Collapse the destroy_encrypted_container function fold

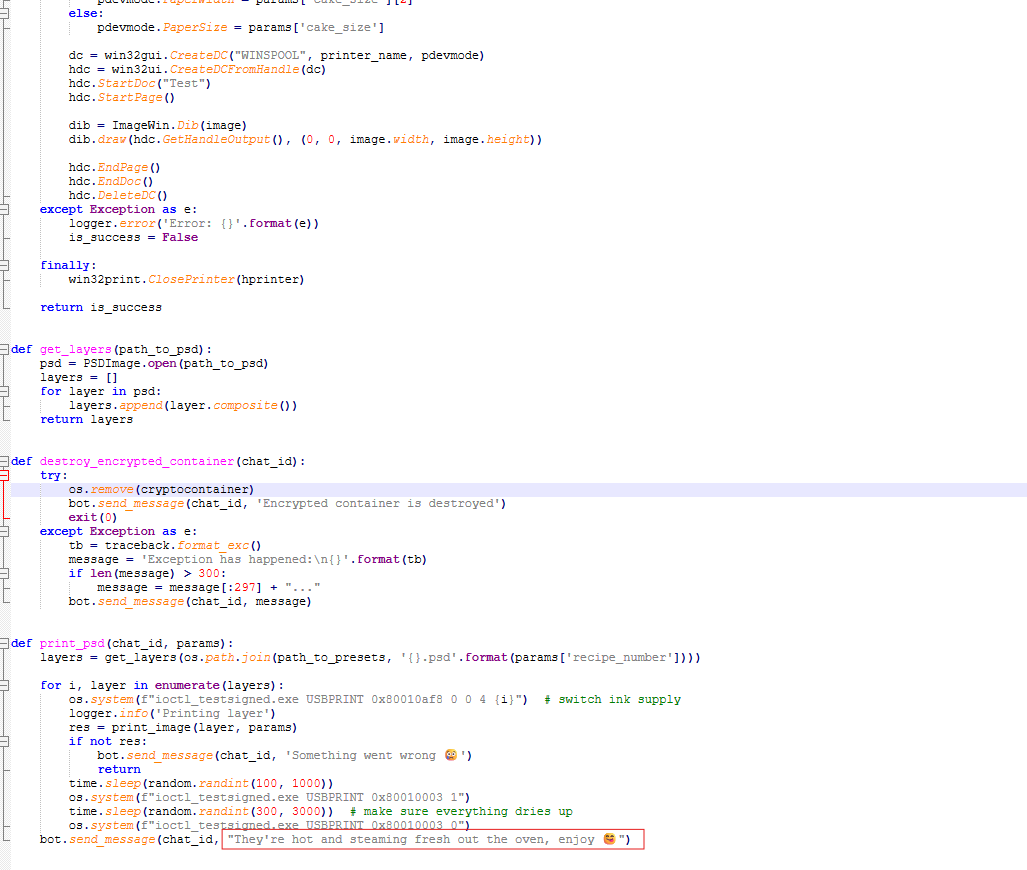click(5, 462)
